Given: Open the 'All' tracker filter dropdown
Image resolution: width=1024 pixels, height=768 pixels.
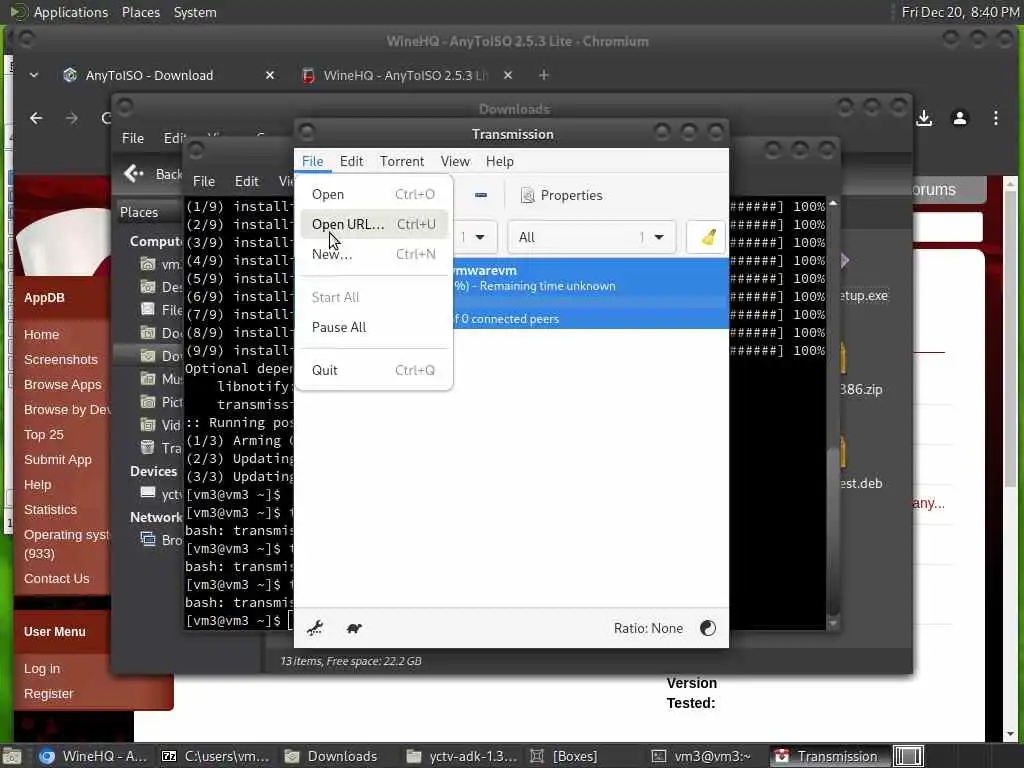Looking at the screenshot, I should point(592,237).
